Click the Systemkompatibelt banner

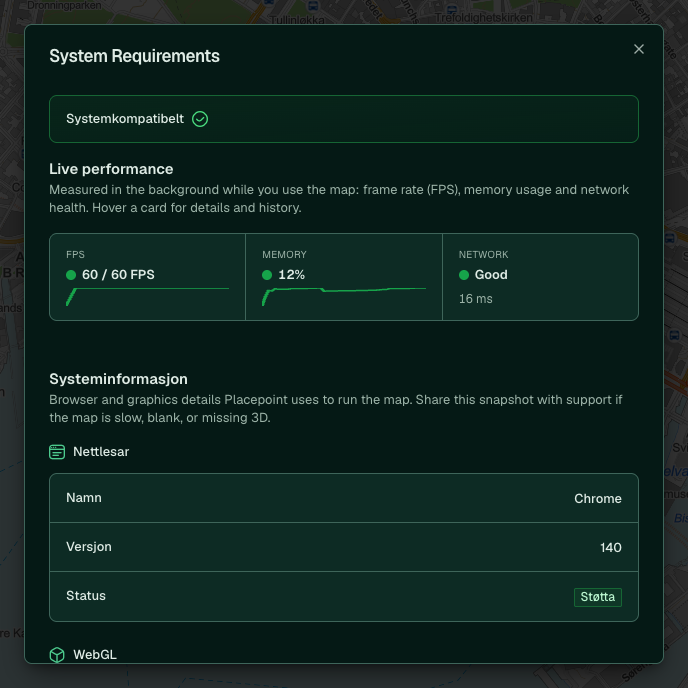(344, 119)
